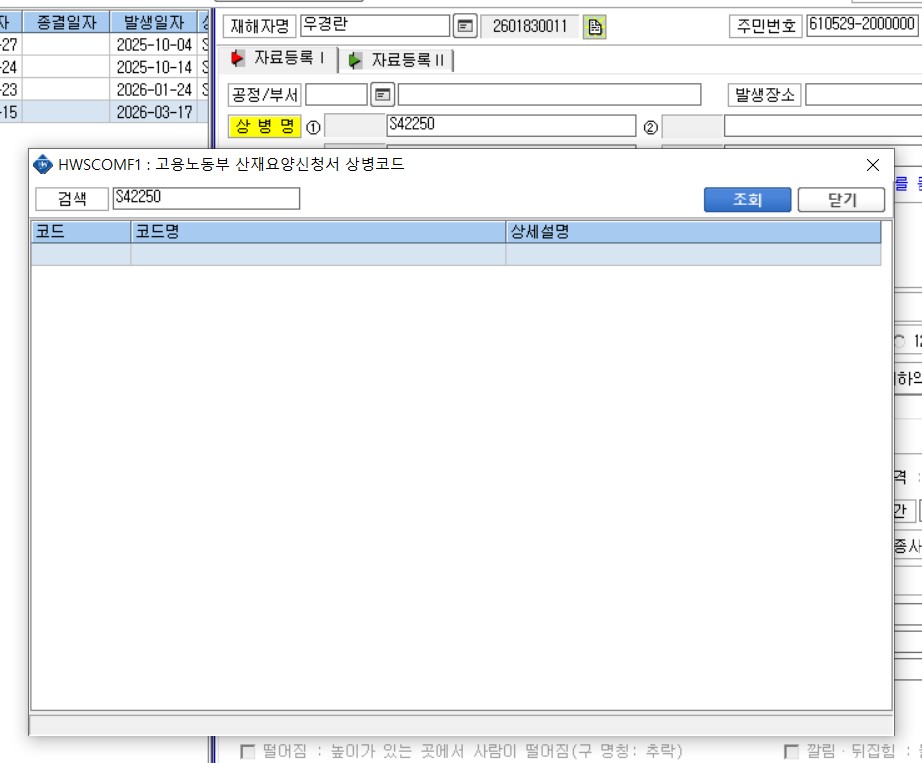Open lookup icon next to 재해자명 field
The width and height of the screenshot is (922, 763).
tap(465, 26)
